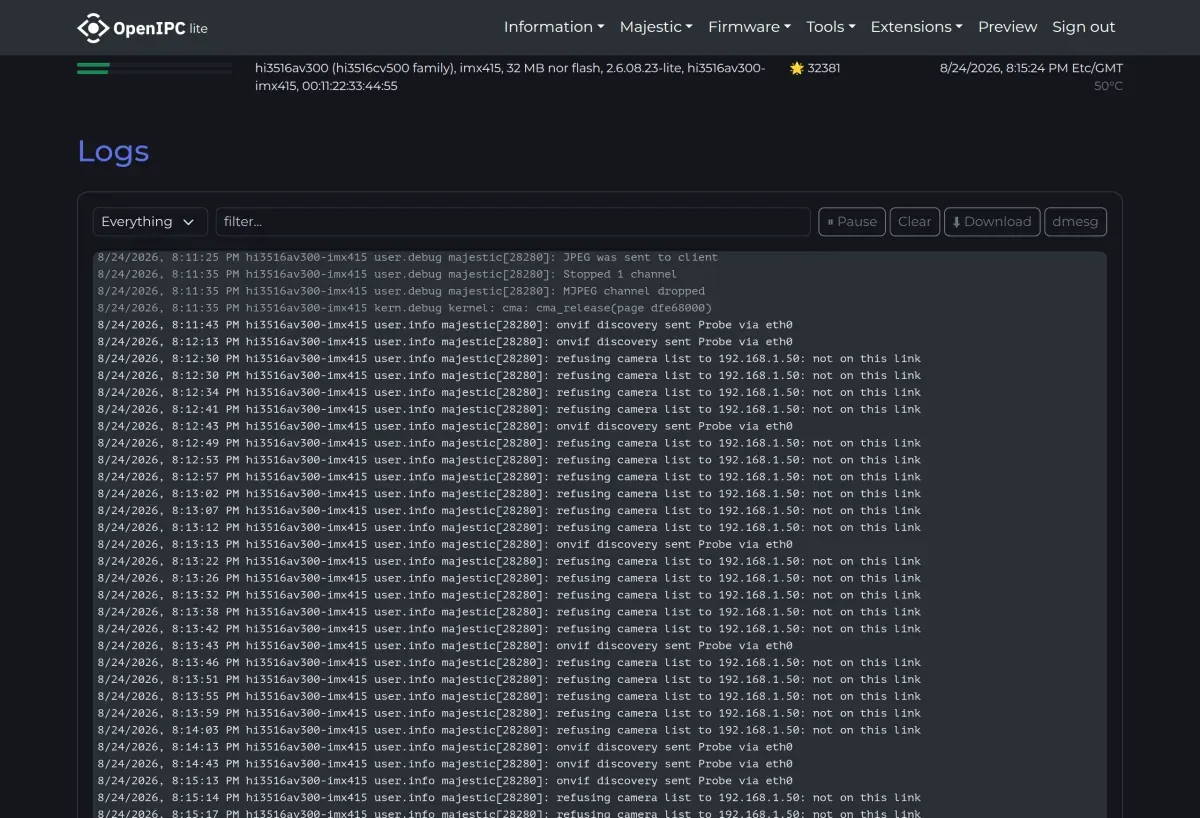Download the logs
Viewport: 1200px width, 818px height.
[x=992, y=222]
